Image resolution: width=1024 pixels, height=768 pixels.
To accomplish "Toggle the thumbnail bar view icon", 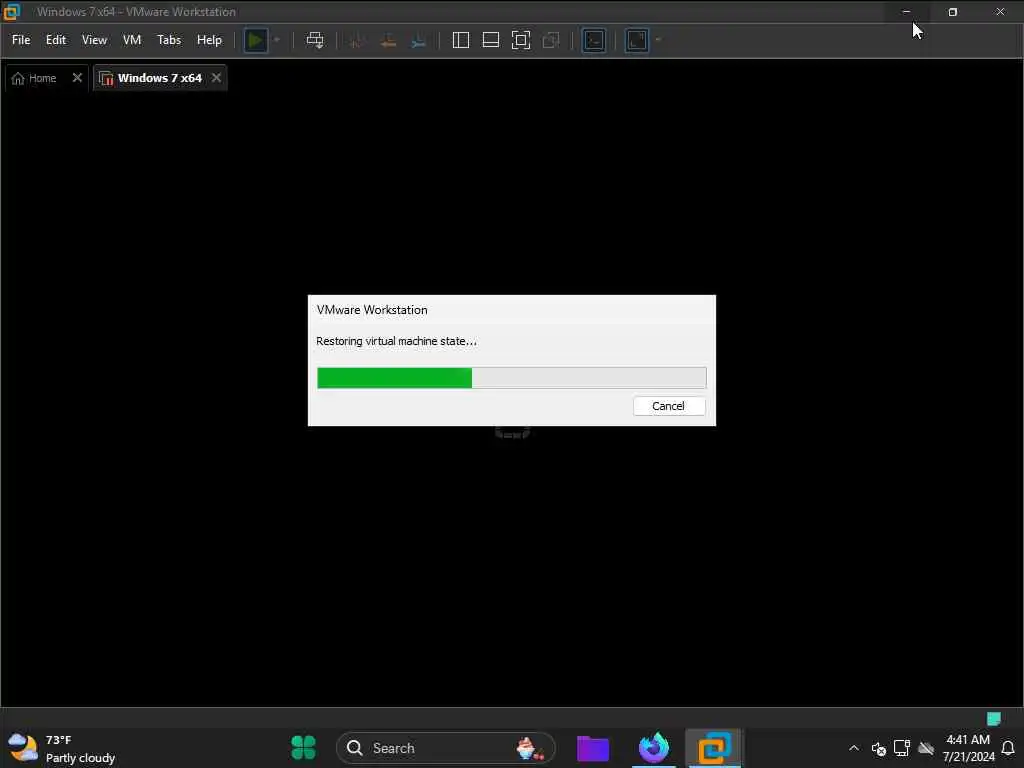I will [x=490, y=40].
